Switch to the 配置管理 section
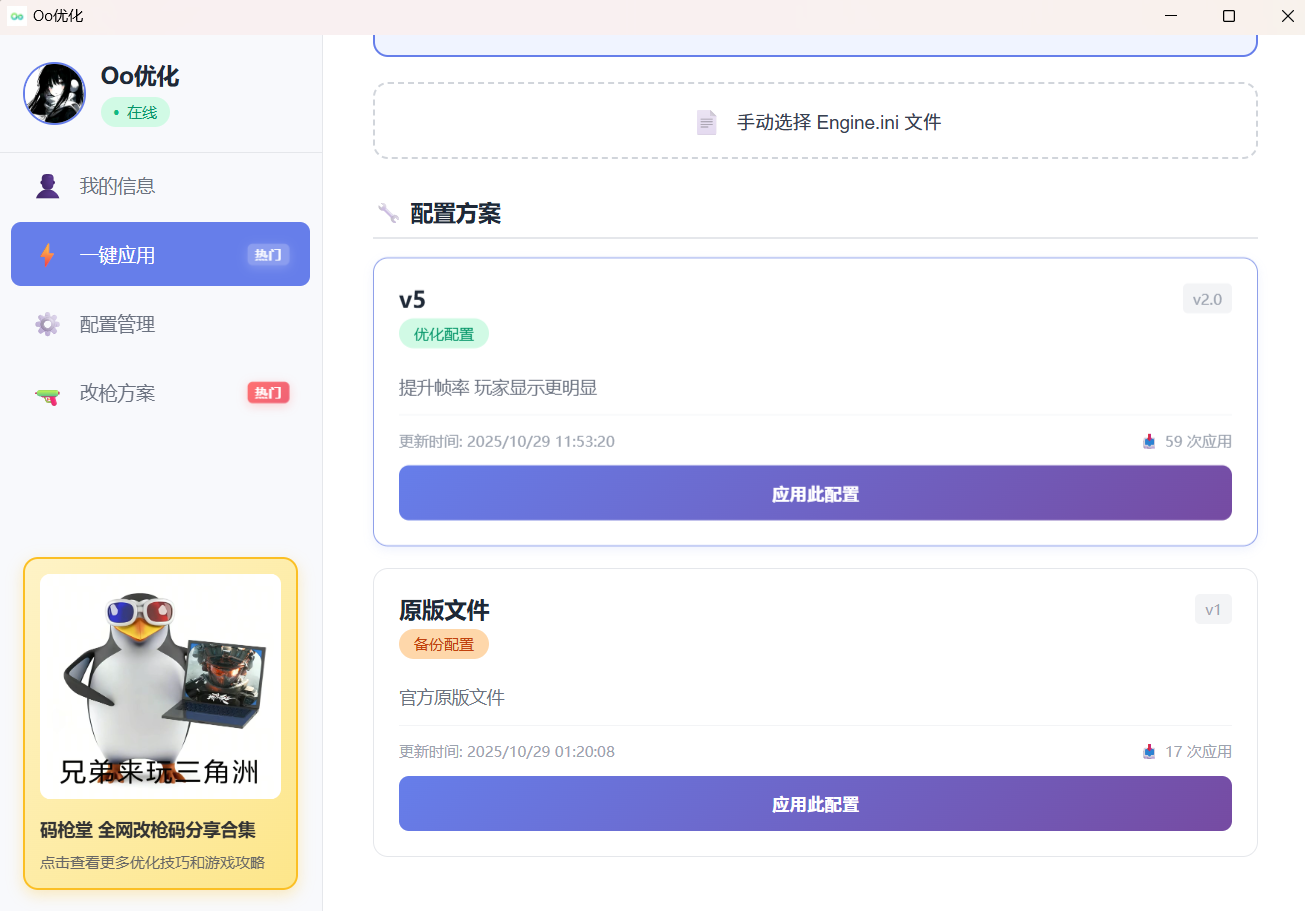Image resolution: width=1305 pixels, height=911 pixels. point(117,324)
